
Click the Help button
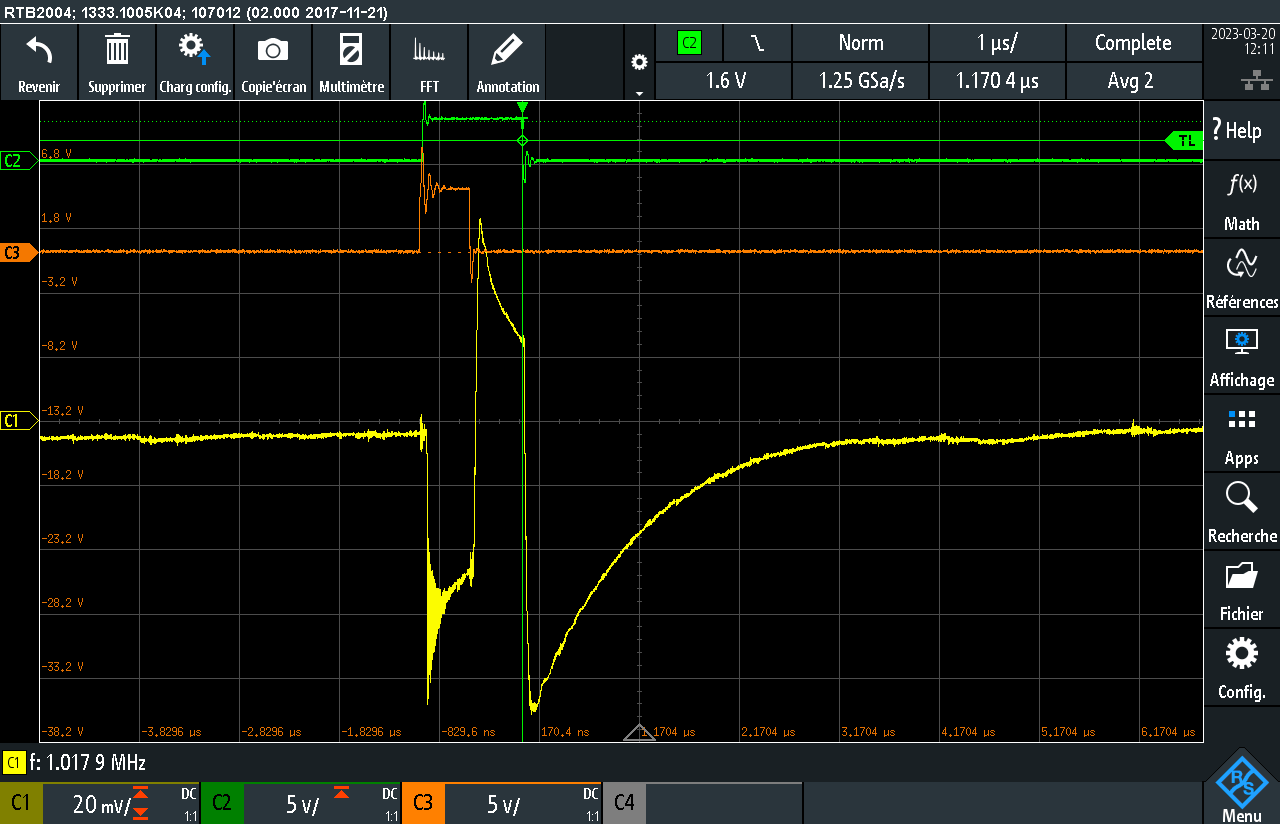coord(1237,130)
